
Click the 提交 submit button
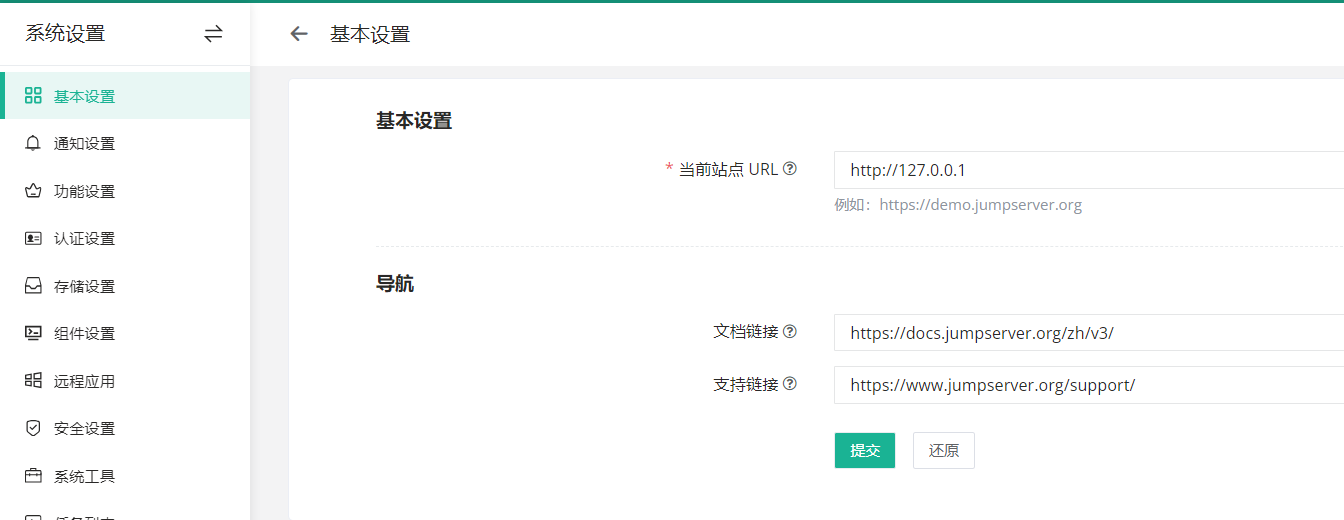[865, 450]
